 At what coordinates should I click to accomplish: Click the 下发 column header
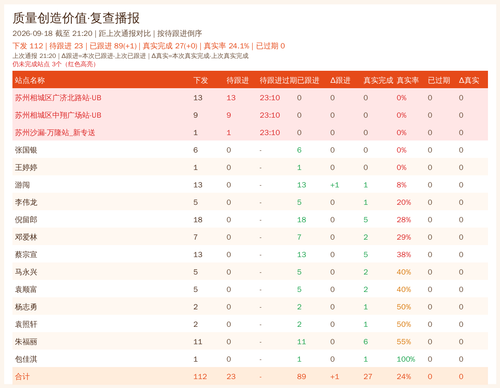click(x=201, y=80)
